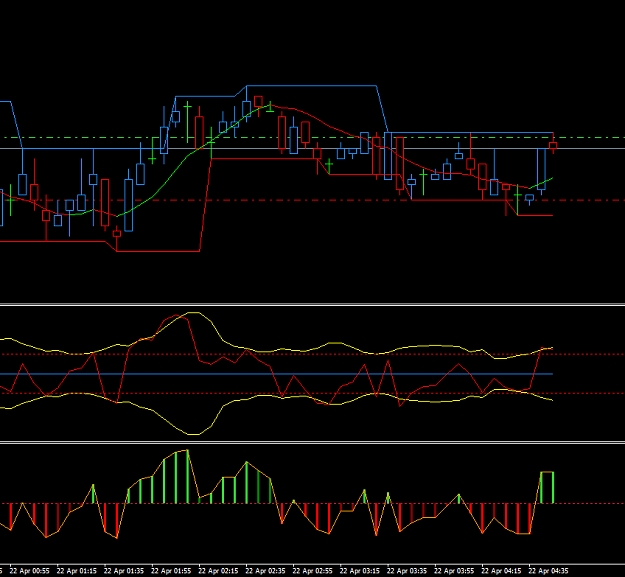The image size is (625, 577).
Task: Click the "22 Apr 01:15" time axis label
Action: pos(77,571)
